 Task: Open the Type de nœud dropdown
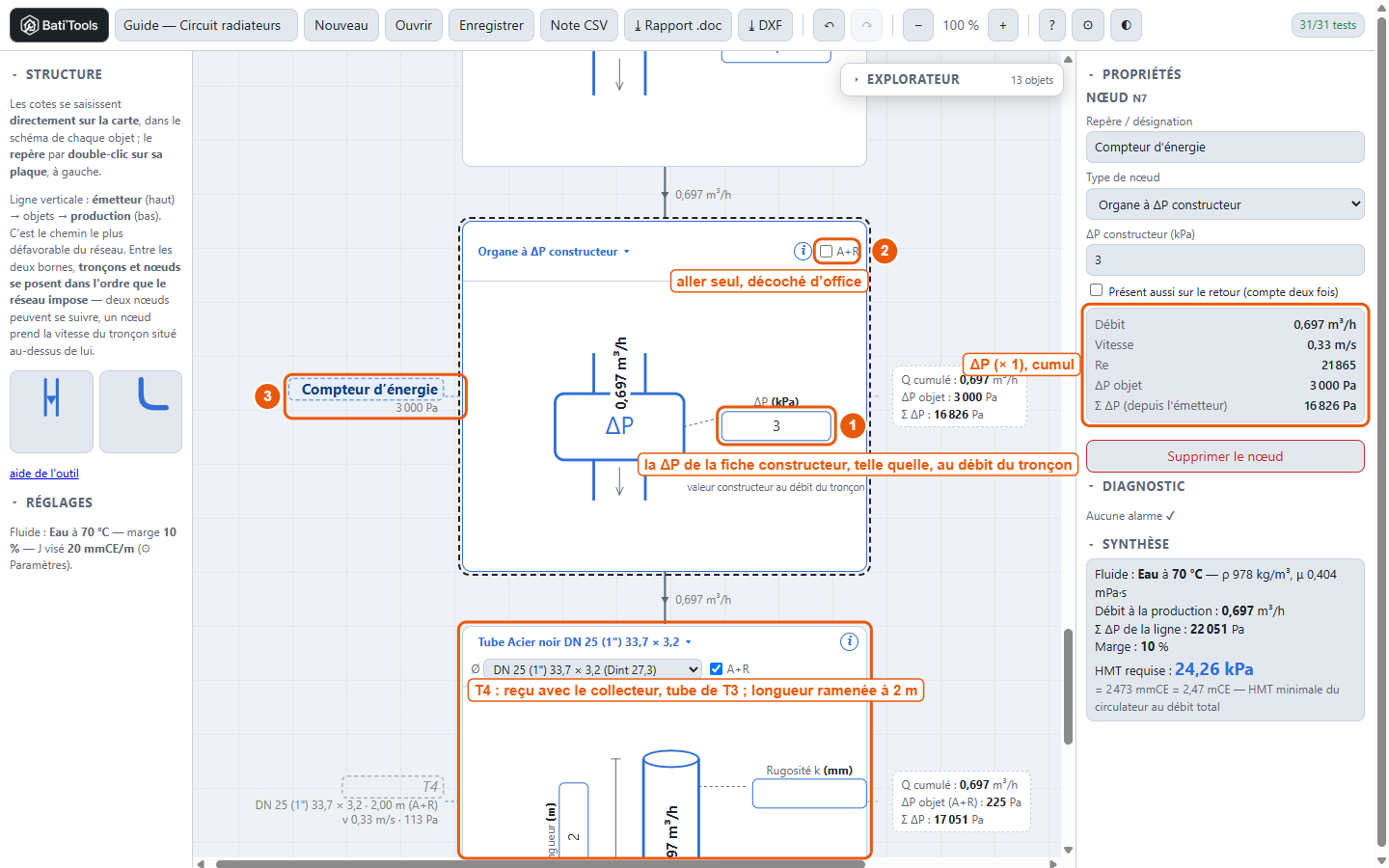pos(1225,204)
